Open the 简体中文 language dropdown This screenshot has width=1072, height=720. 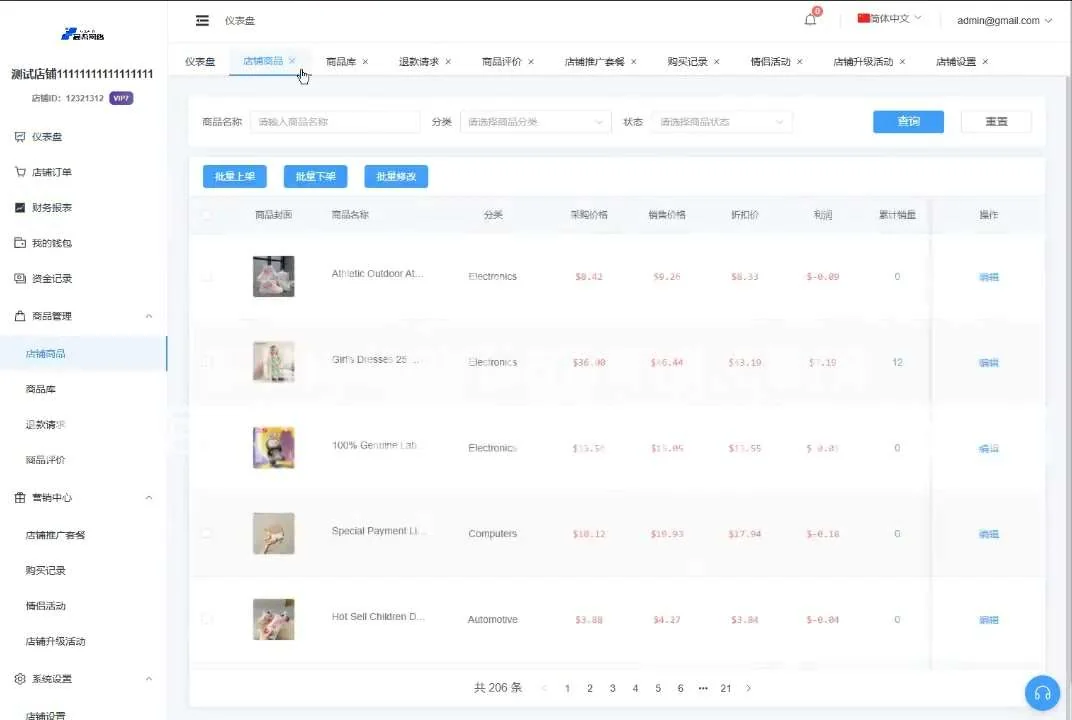point(890,19)
